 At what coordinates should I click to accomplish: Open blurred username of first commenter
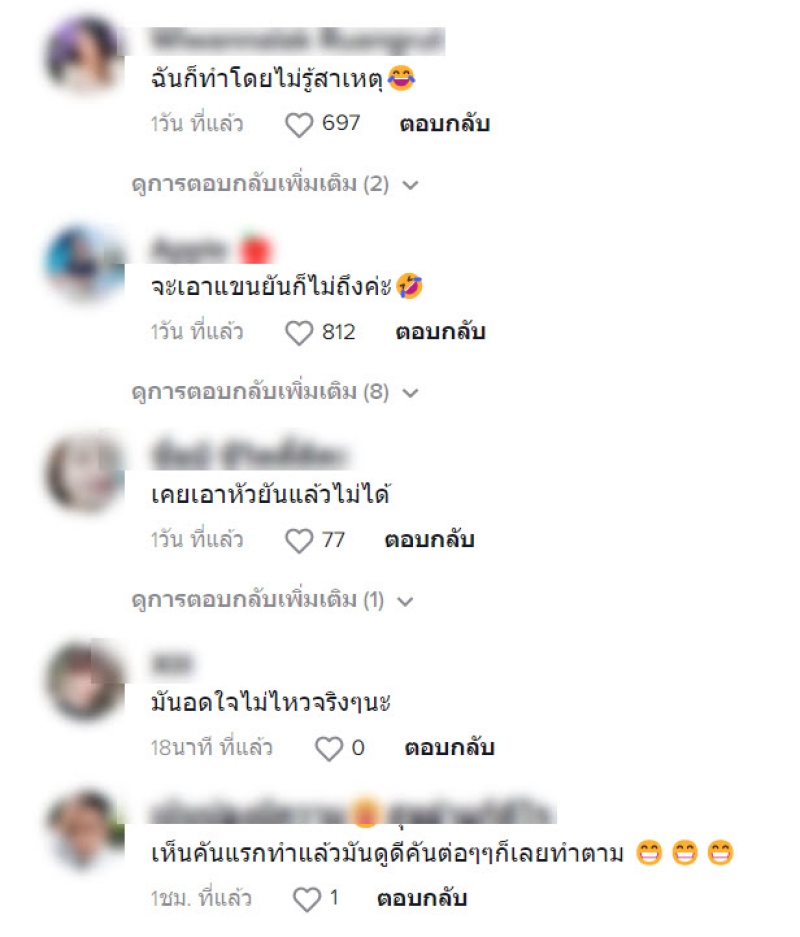coord(297,41)
